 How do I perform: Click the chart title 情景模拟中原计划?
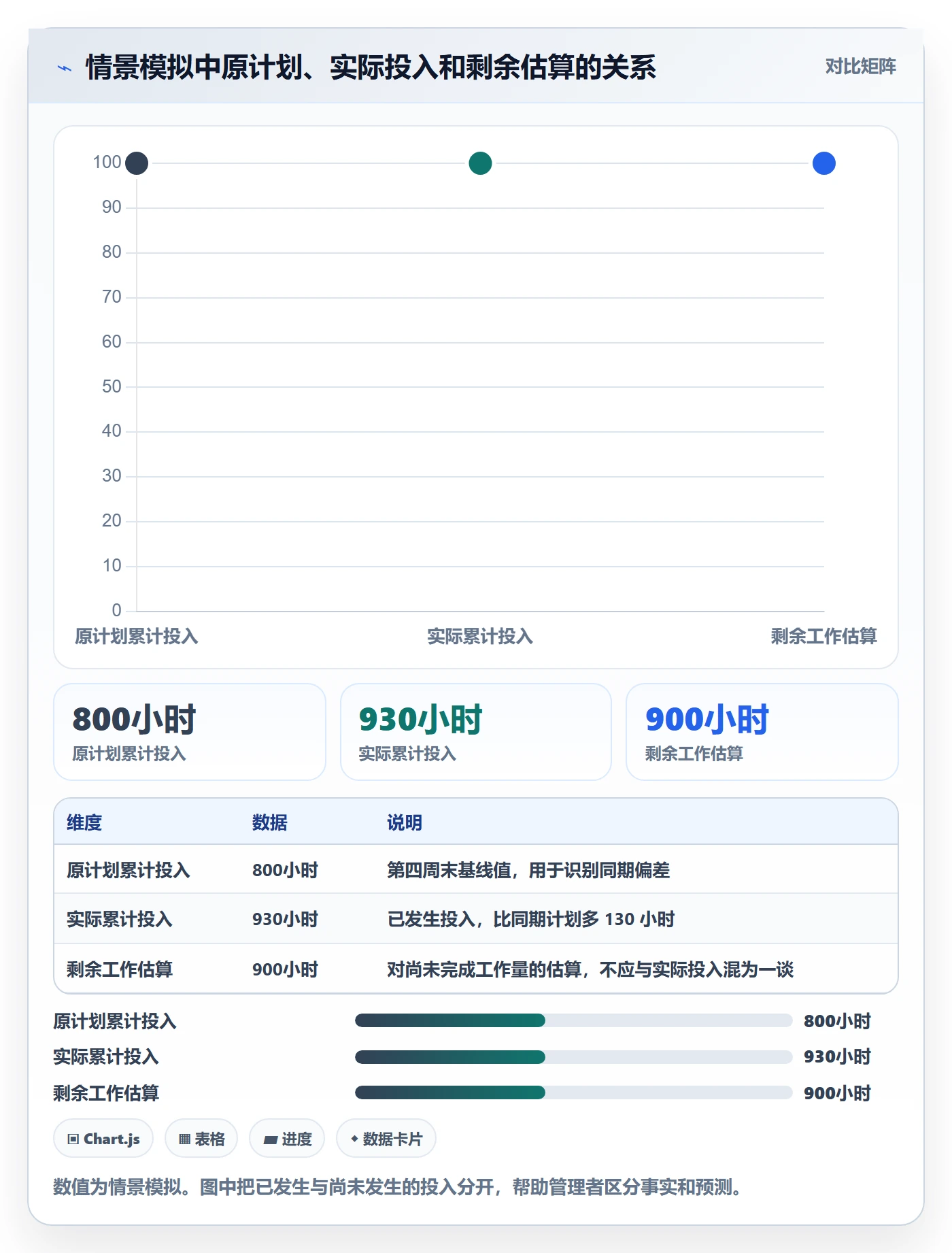coord(371,67)
